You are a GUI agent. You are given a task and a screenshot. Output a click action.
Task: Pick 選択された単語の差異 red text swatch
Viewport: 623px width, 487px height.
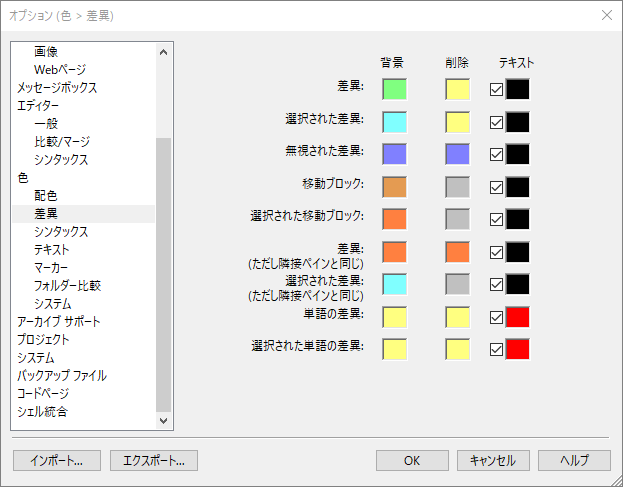pyautogui.click(x=517, y=350)
